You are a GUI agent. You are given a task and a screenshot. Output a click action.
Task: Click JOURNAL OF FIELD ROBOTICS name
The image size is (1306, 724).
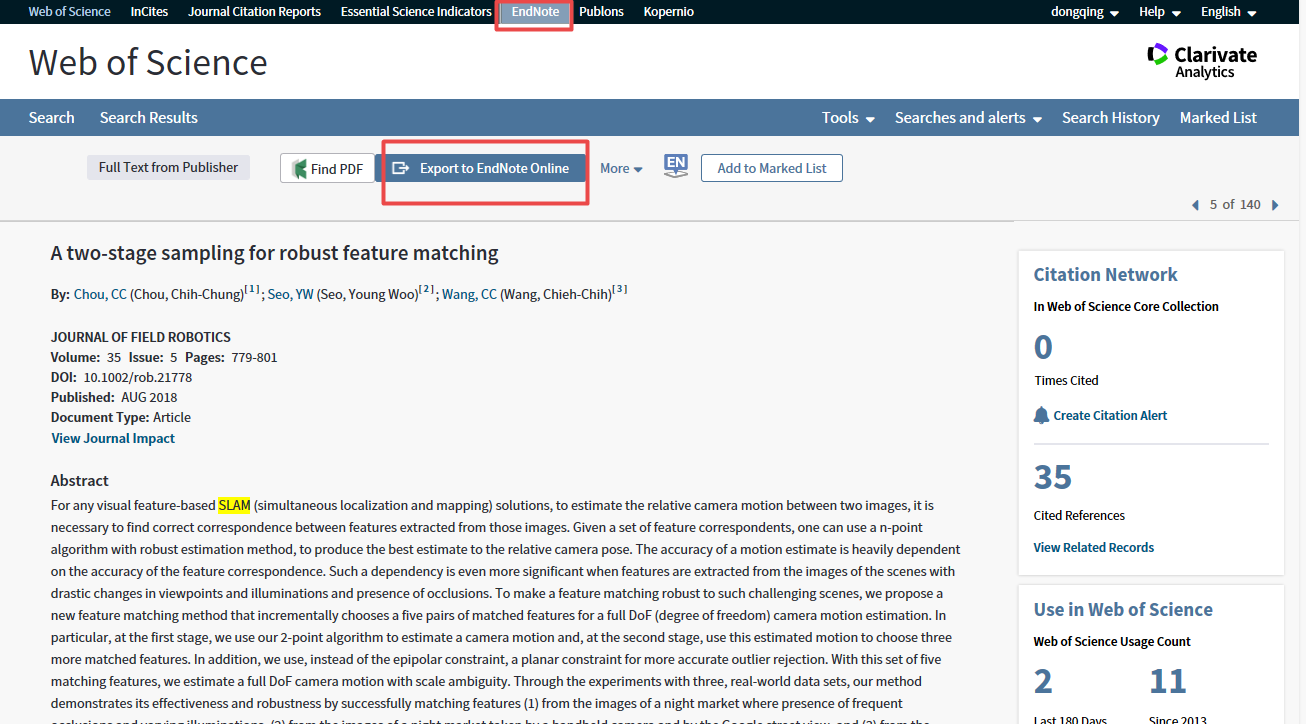pos(141,337)
